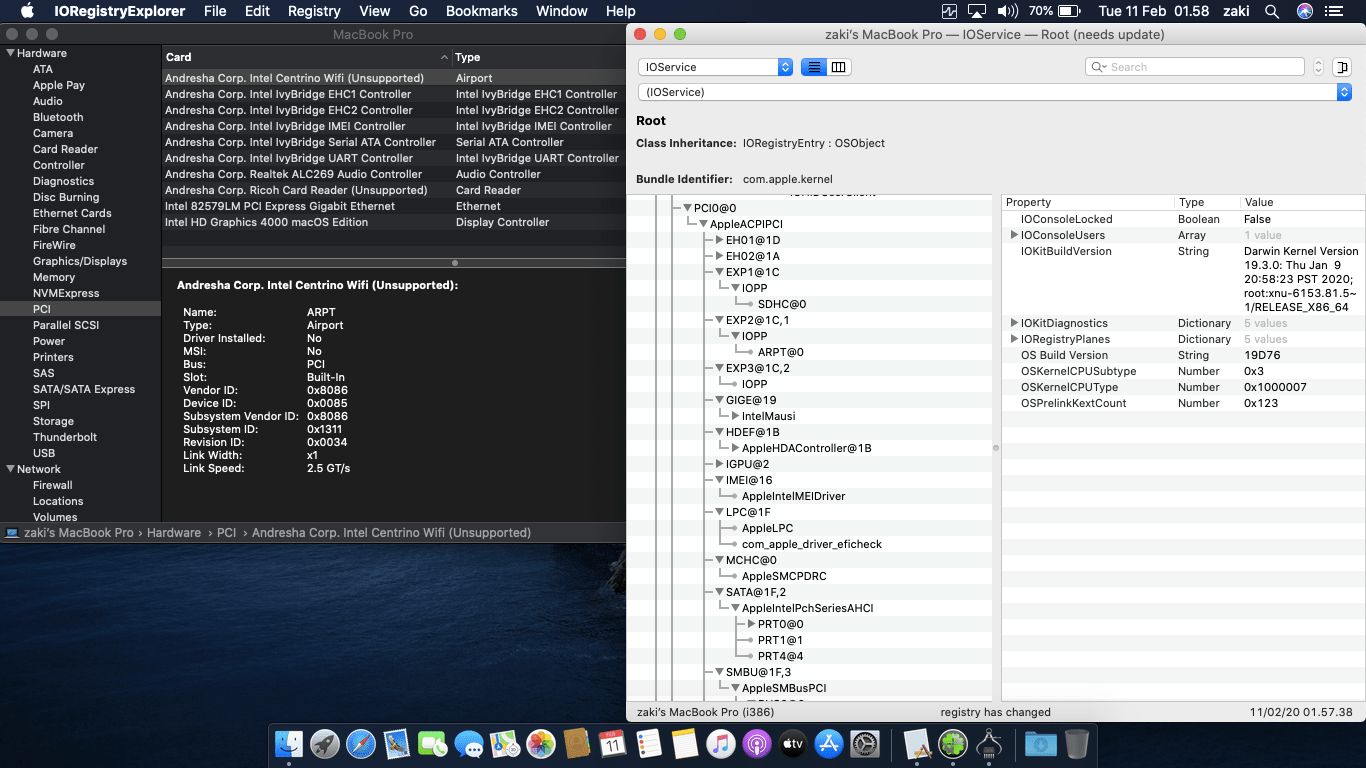Sort PCI list by Type column
This screenshot has height=768, width=1366.
point(538,57)
